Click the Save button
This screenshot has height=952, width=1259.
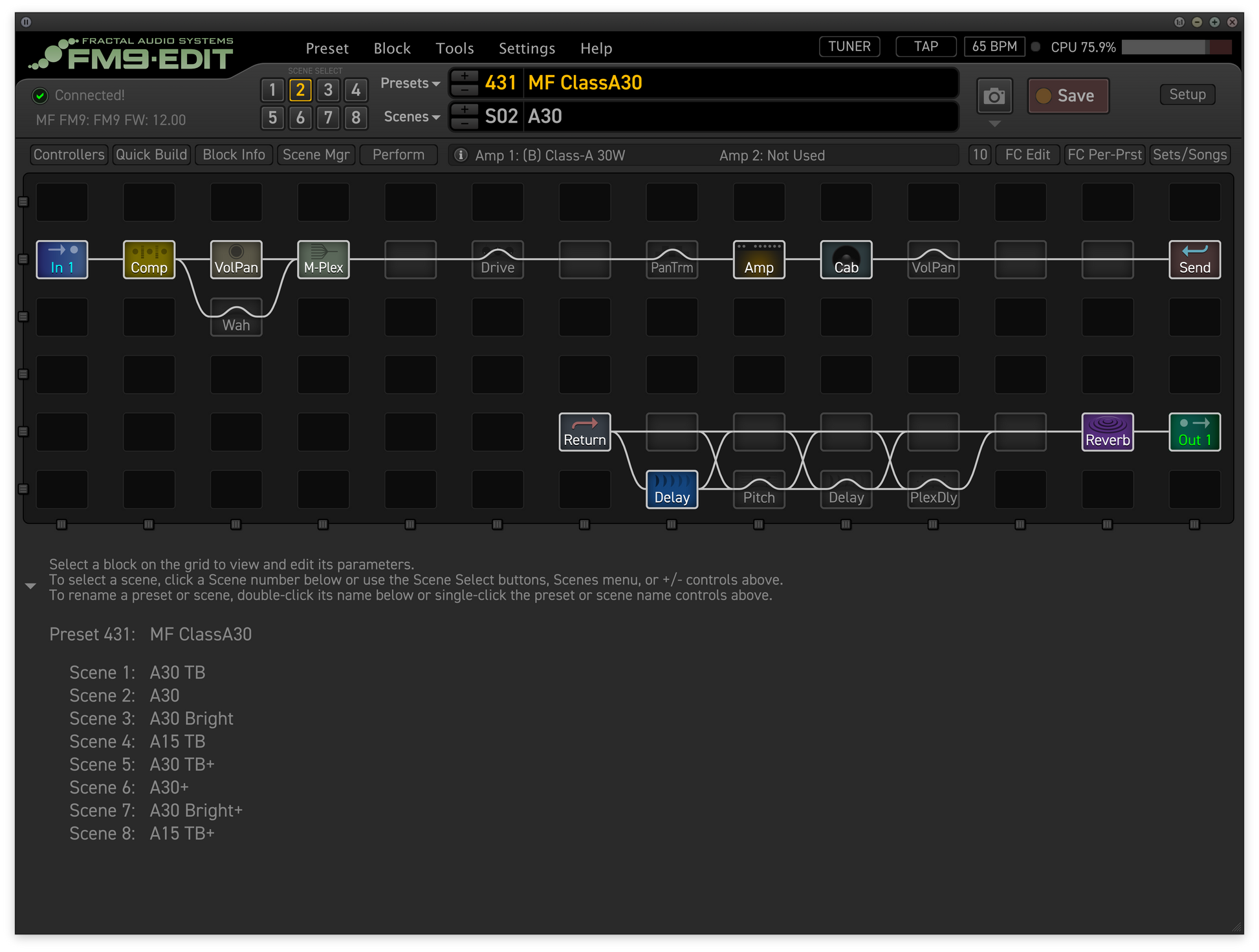click(x=1068, y=96)
